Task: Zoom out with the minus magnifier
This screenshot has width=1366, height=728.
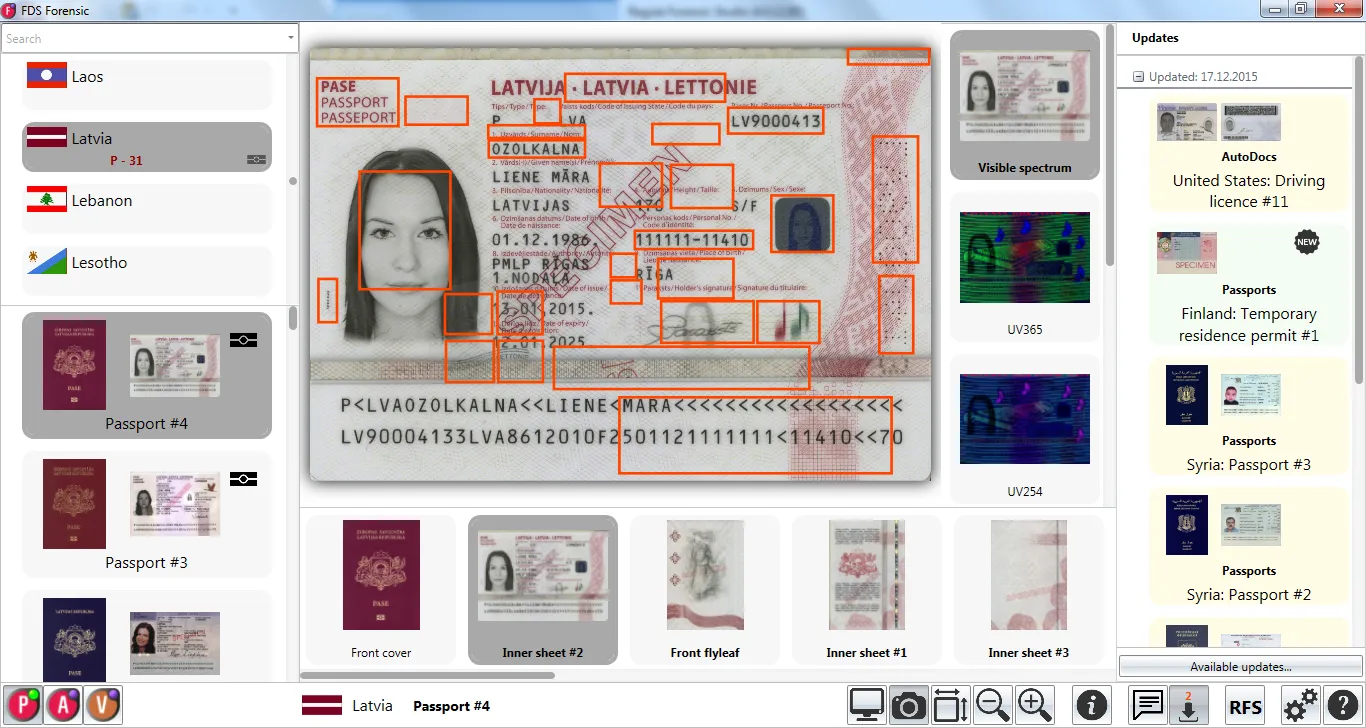Action: pos(992,706)
